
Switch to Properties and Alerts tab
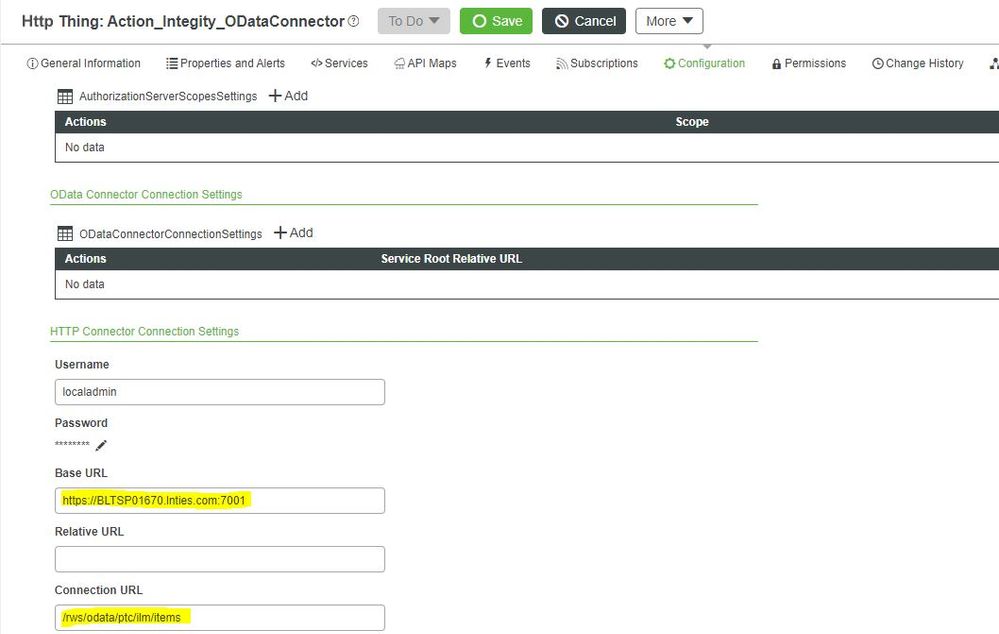(x=226, y=63)
